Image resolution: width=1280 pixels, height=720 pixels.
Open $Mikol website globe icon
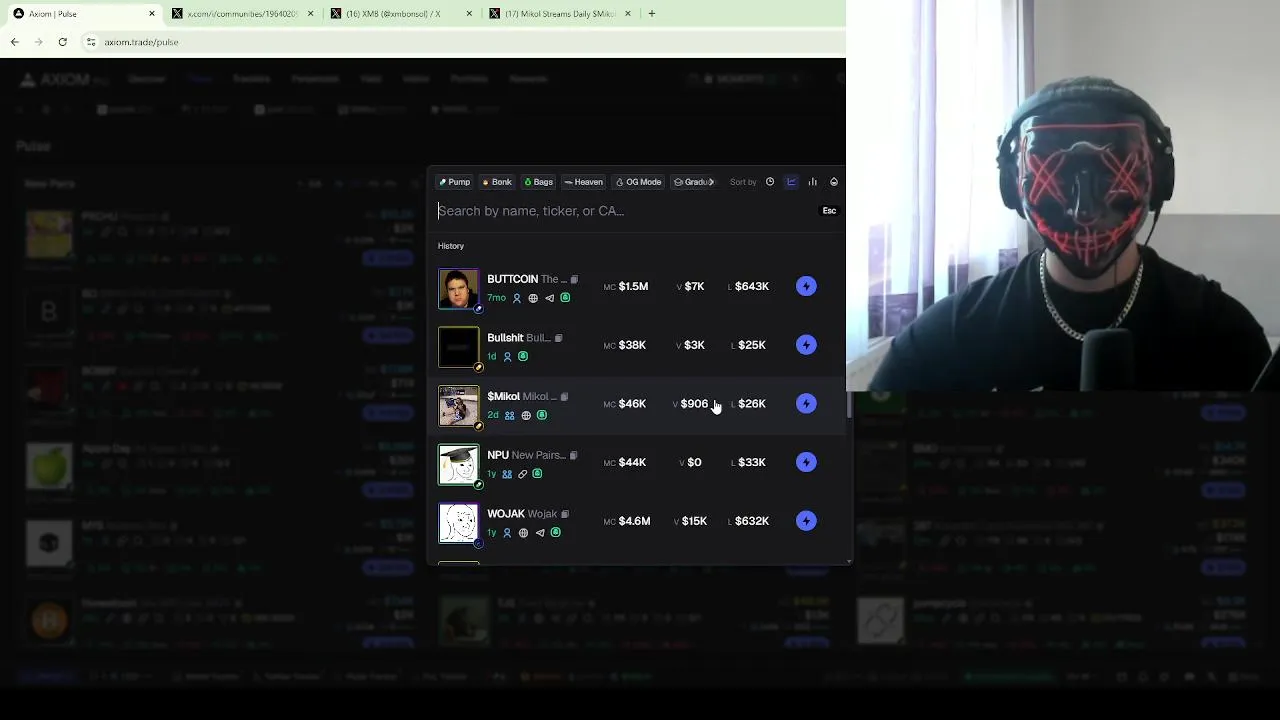[x=526, y=415]
